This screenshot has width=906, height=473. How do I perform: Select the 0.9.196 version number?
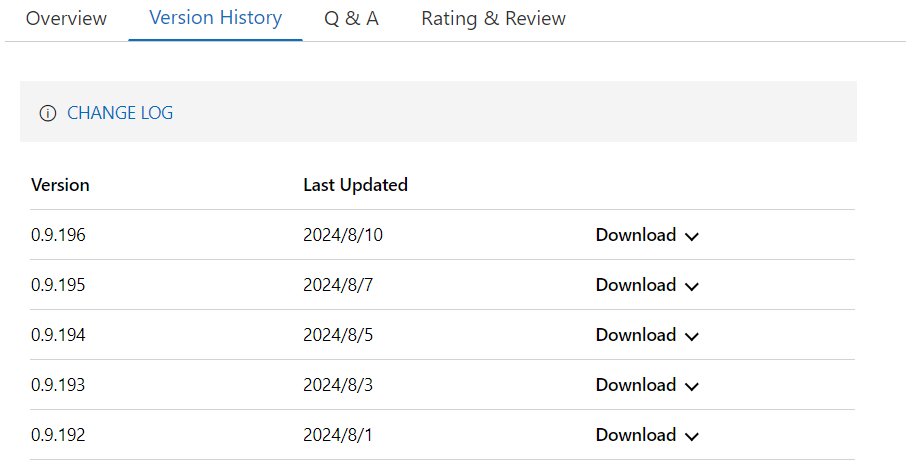coord(58,236)
